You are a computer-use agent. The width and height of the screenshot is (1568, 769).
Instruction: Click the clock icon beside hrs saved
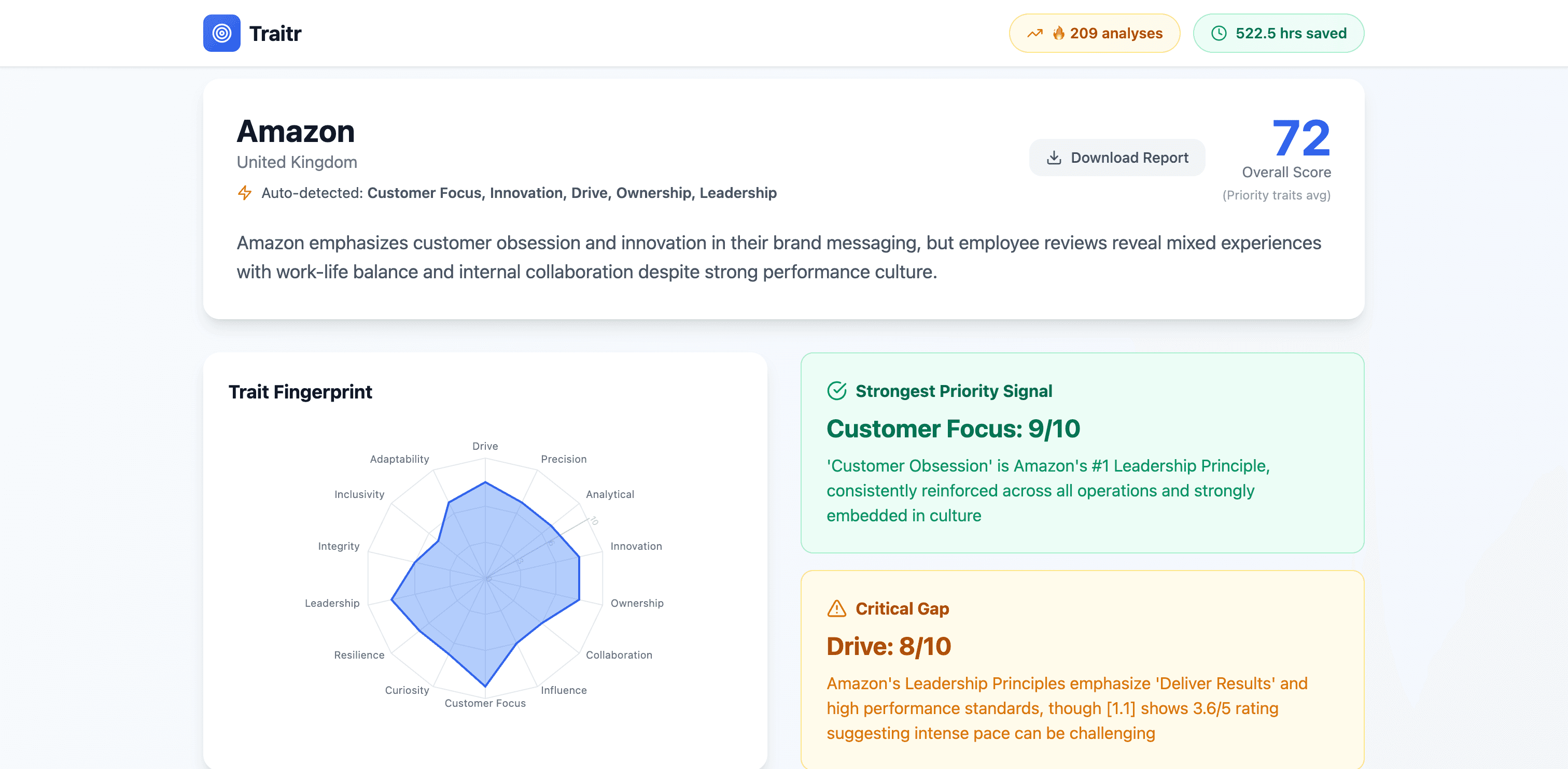coord(1219,34)
